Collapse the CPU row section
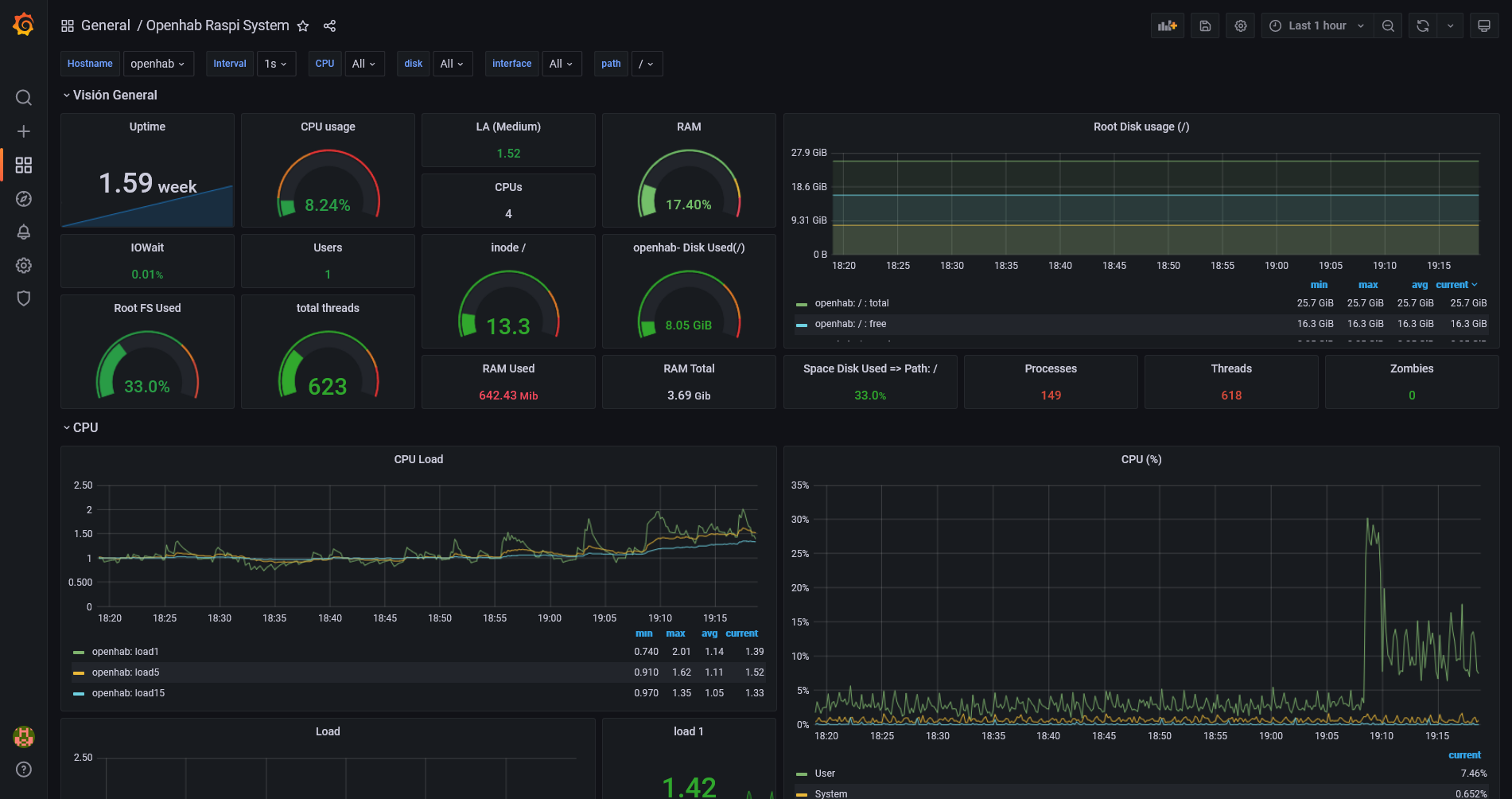 [85, 427]
